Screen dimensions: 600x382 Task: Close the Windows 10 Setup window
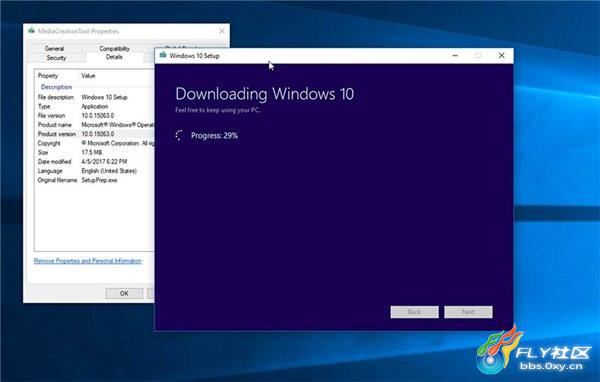coord(501,56)
